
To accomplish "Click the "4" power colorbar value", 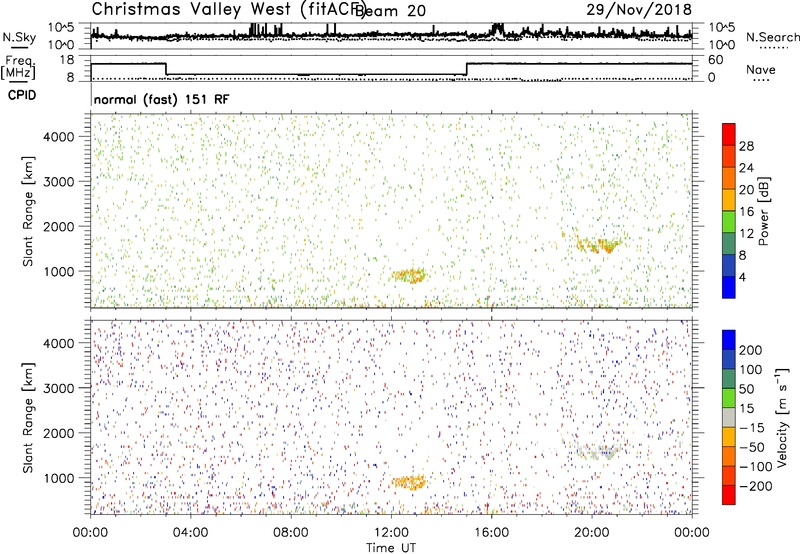I will pos(742,277).
